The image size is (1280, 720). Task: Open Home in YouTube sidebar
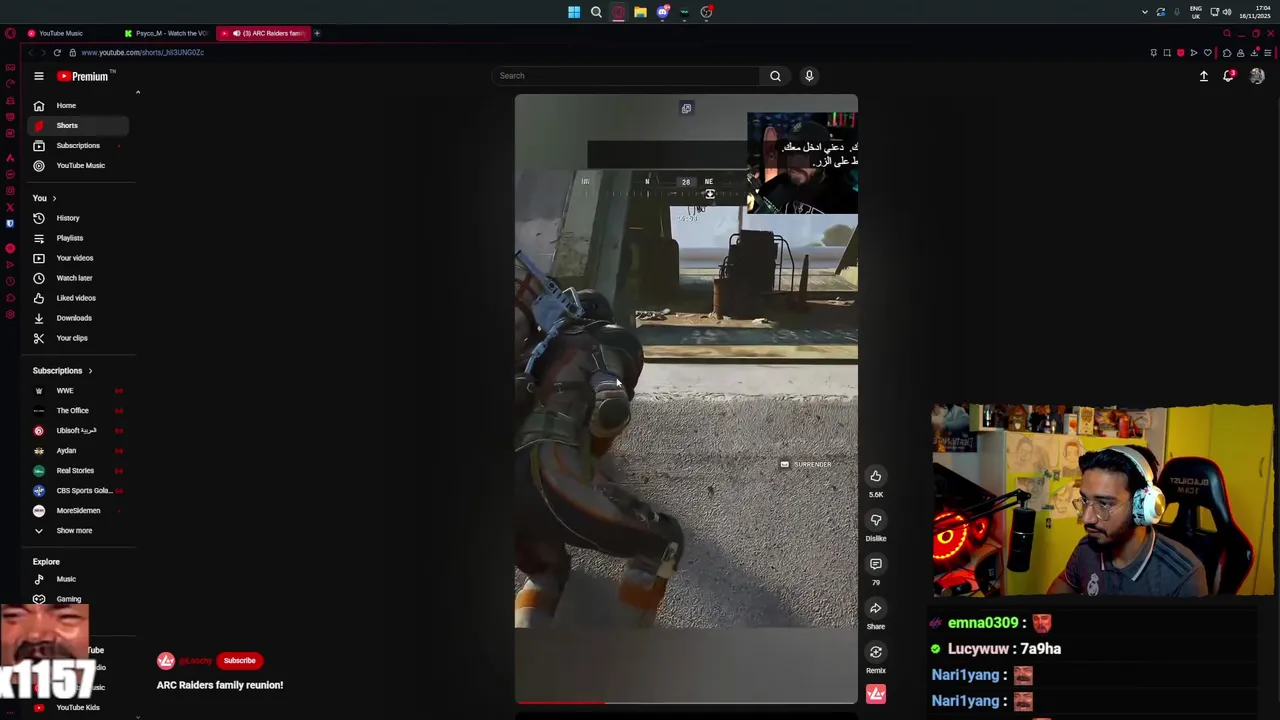[78, 105]
